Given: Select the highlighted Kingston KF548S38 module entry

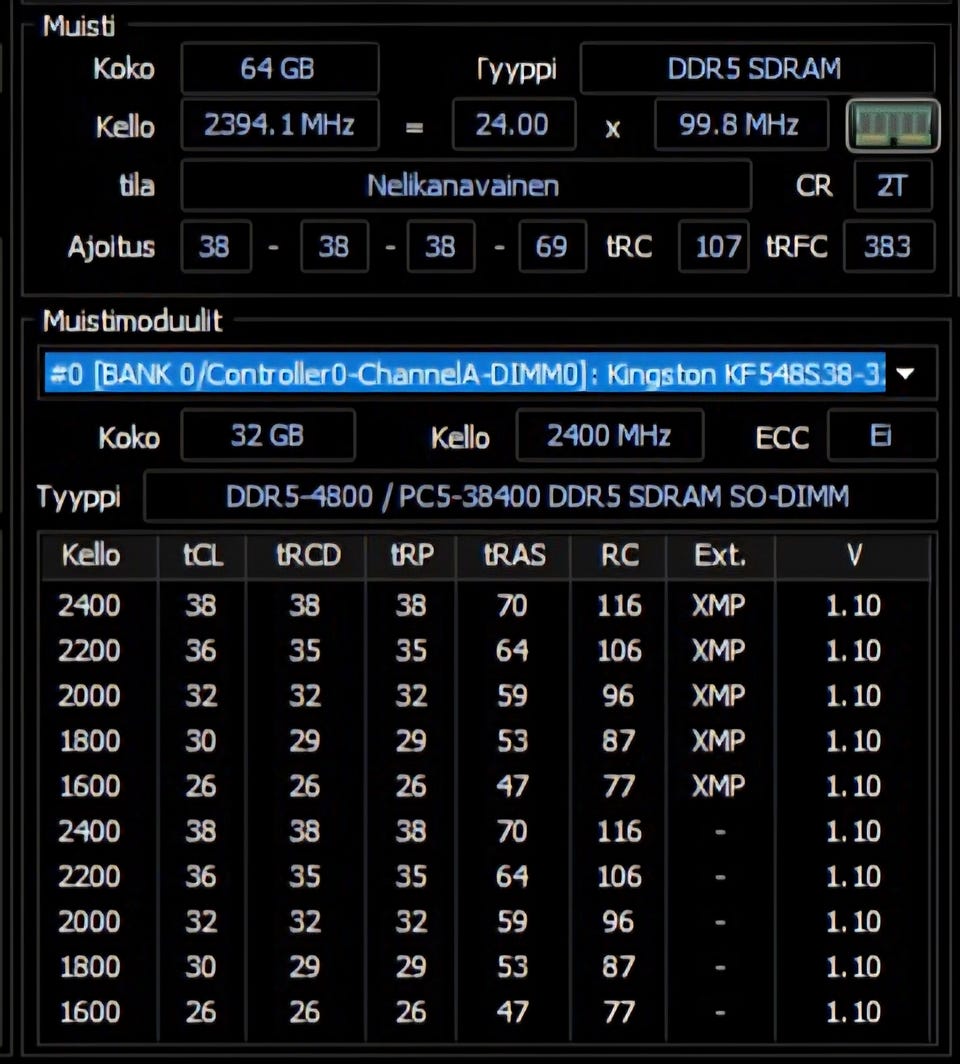Looking at the screenshot, I should click(465, 374).
